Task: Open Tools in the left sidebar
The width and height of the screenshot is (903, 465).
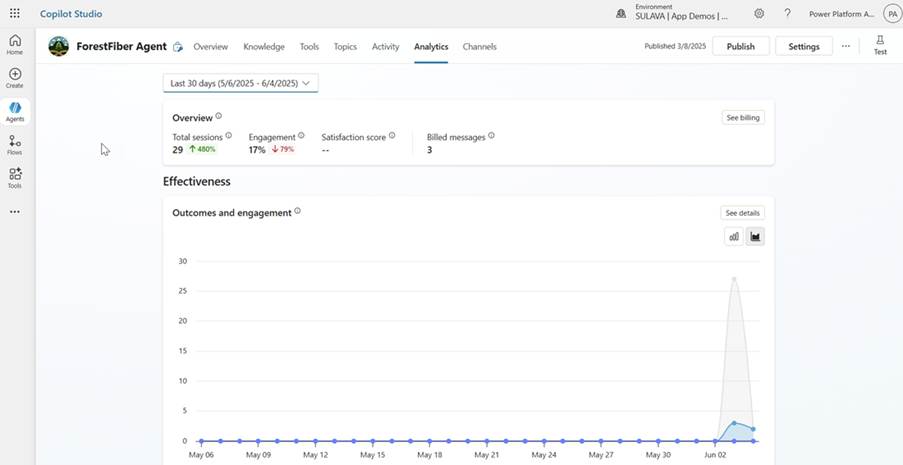Action: pyautogui.click(x=15, y=178)
